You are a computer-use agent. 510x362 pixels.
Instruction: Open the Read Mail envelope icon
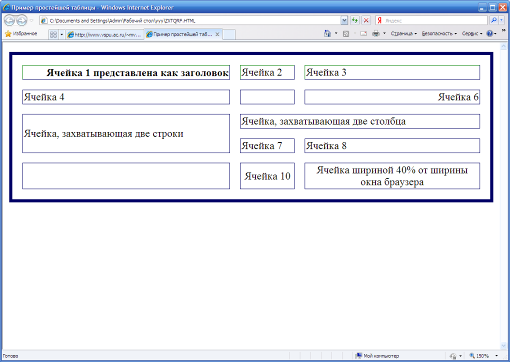(x=363, y=33)
